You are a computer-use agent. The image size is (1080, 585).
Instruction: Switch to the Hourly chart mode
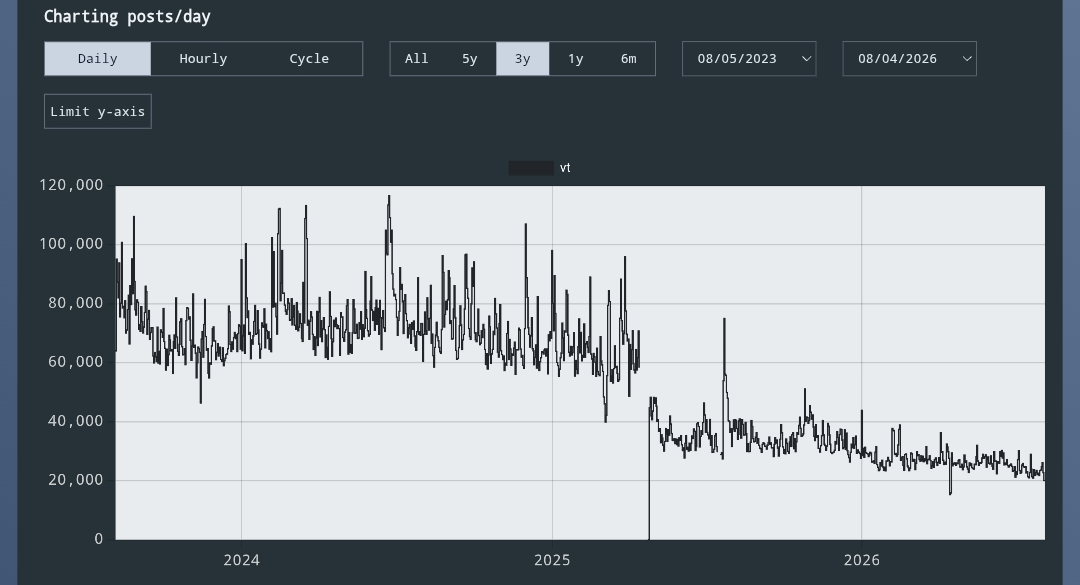click(x=203, y=59)
